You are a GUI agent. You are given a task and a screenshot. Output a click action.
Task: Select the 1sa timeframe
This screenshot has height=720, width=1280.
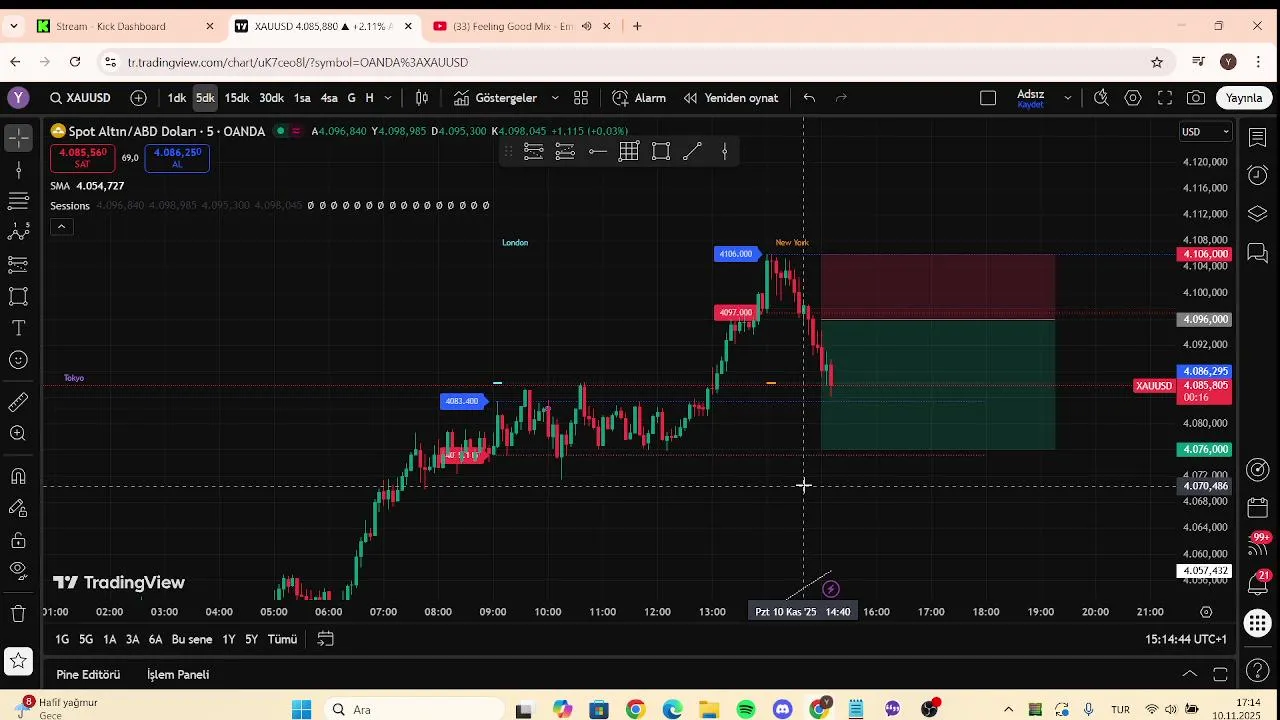[x=302, y=98]
